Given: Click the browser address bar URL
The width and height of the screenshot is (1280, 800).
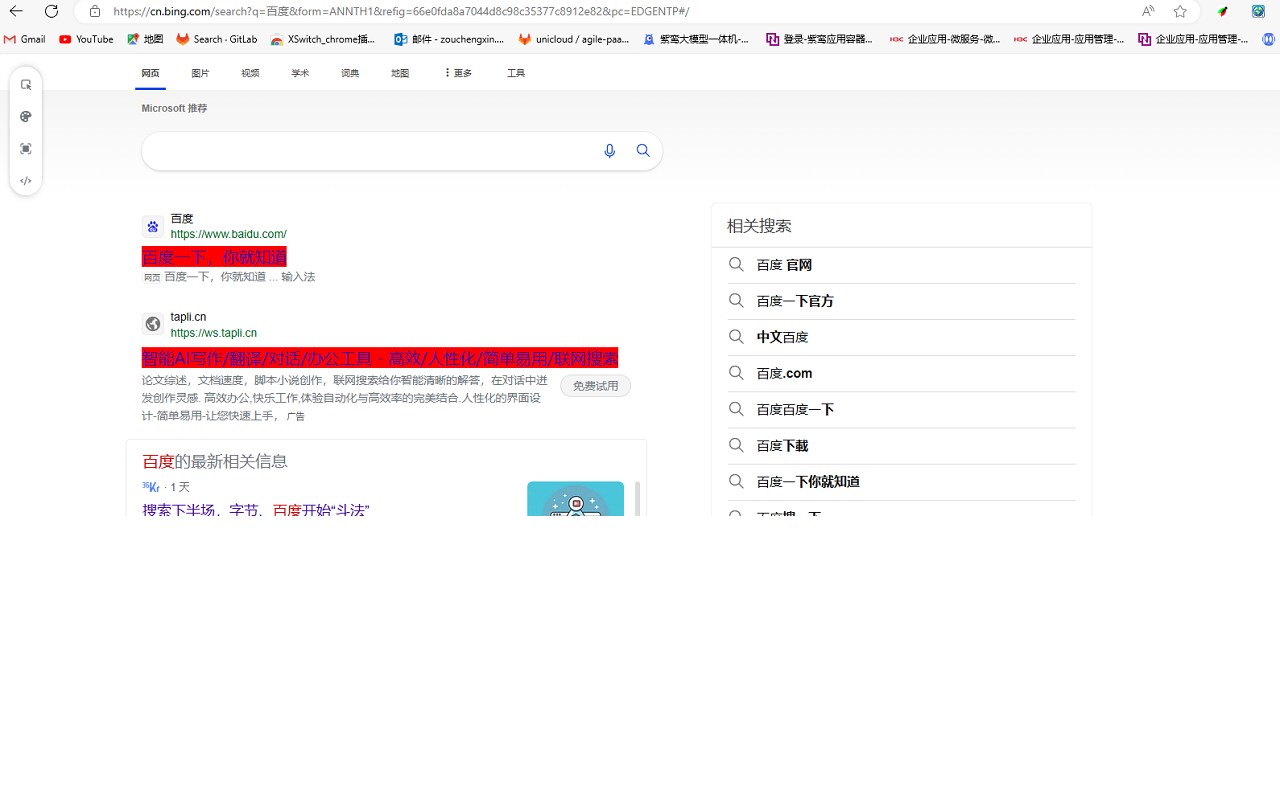Looking at the screenshot, I should tap(400, 11).
